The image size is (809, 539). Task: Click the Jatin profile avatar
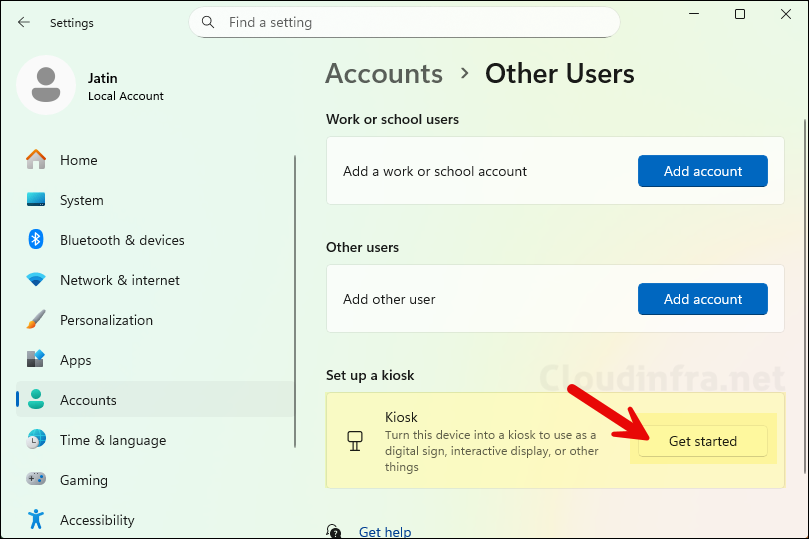45,85
